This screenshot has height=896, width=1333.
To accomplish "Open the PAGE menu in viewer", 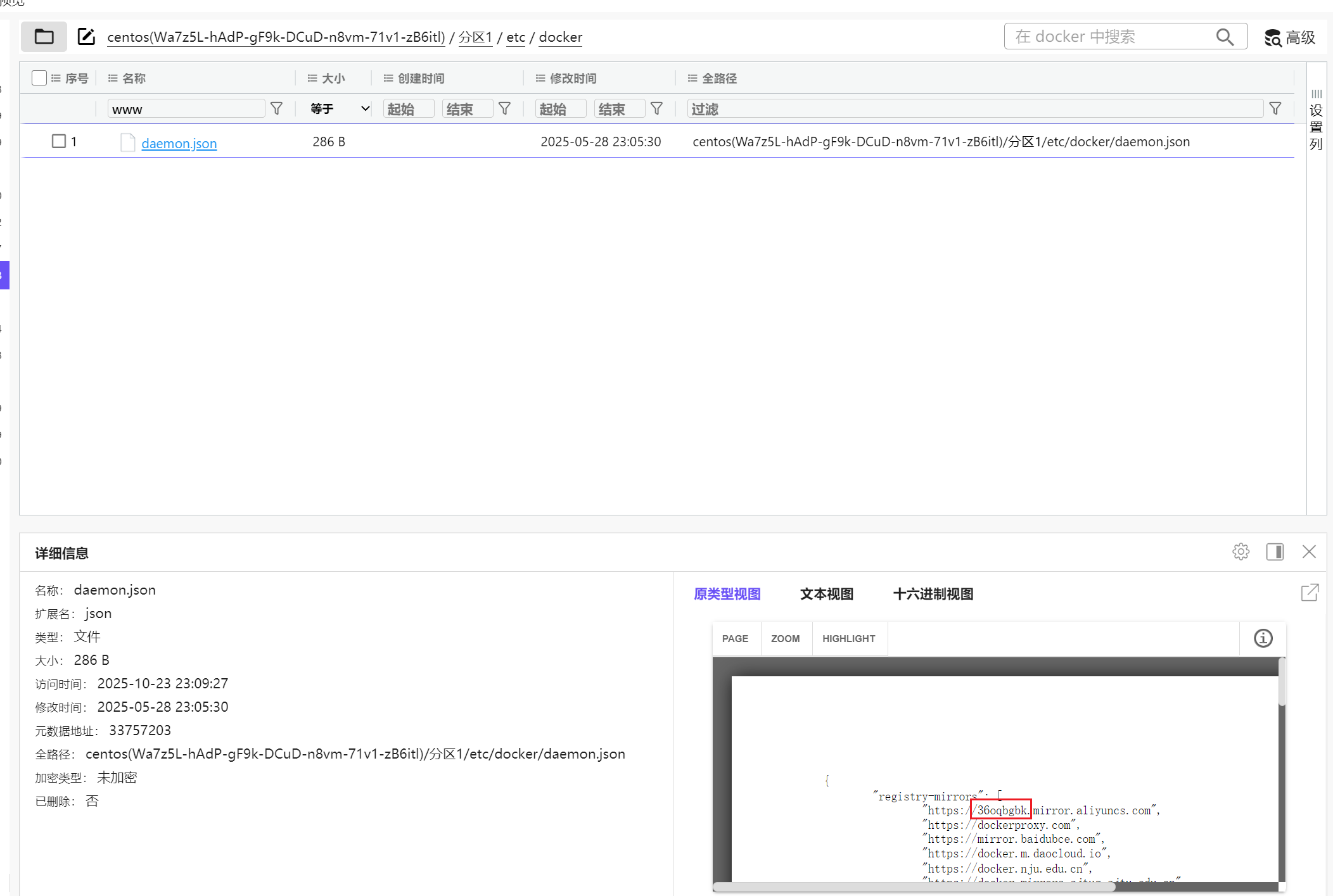I will (735, 638).
